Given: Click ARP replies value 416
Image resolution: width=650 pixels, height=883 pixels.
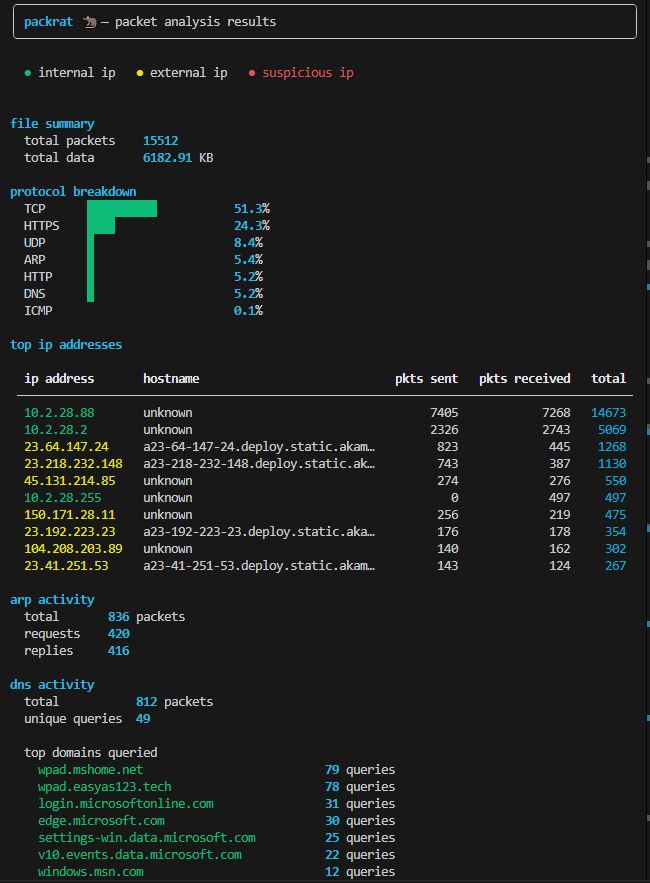Looking at the screenshot, I should tap(118, 650).
